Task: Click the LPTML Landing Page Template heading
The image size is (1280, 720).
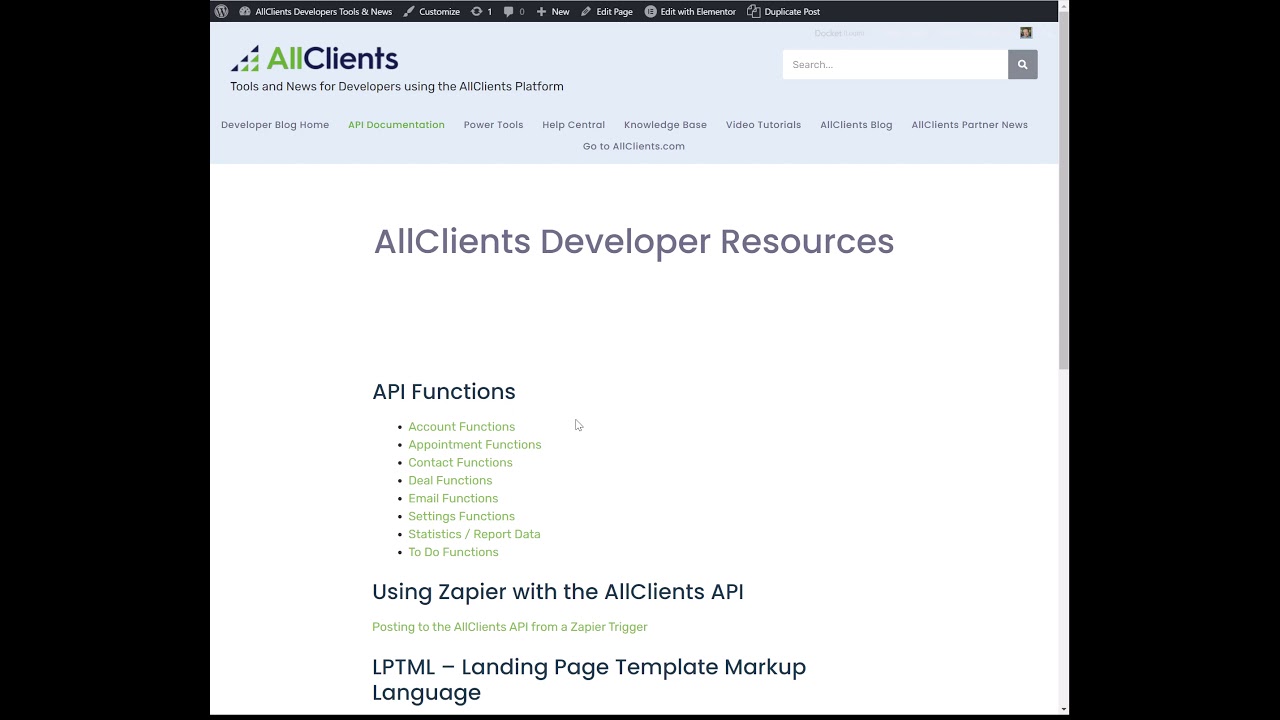Action: [x=589, y=680]
